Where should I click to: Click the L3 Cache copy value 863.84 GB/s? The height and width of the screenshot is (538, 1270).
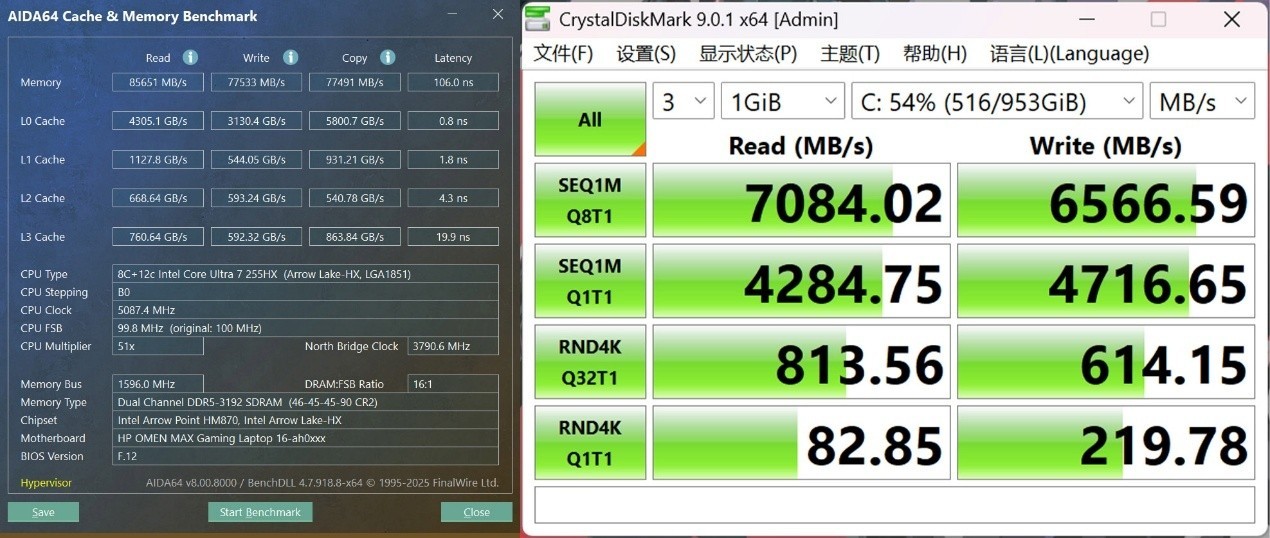pyautogui.click(x=354, y=237)
